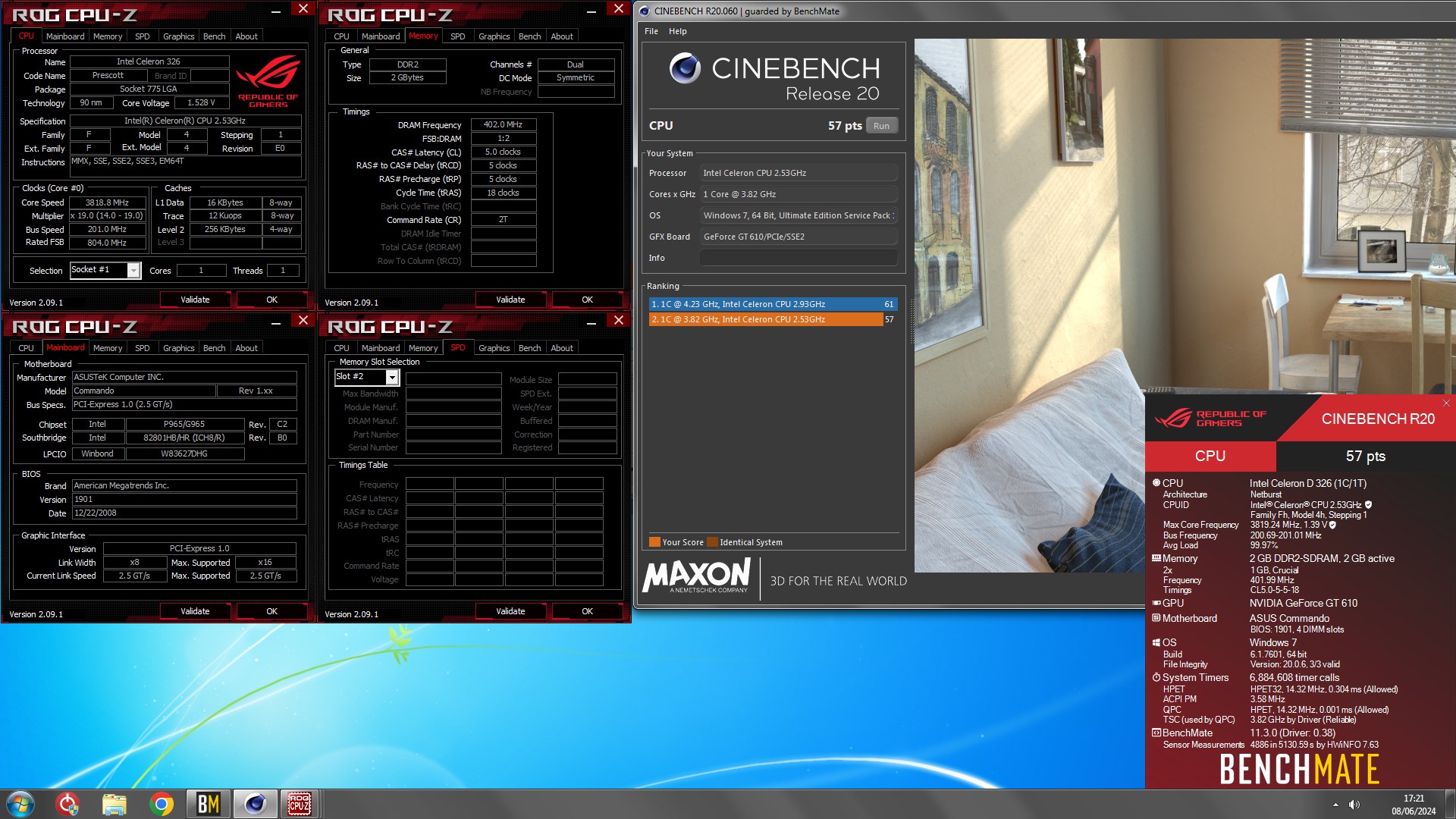Click the Cinebench Processor field
The height and width of the screenshot is (819, 1456).
click(x=799, y=173)
